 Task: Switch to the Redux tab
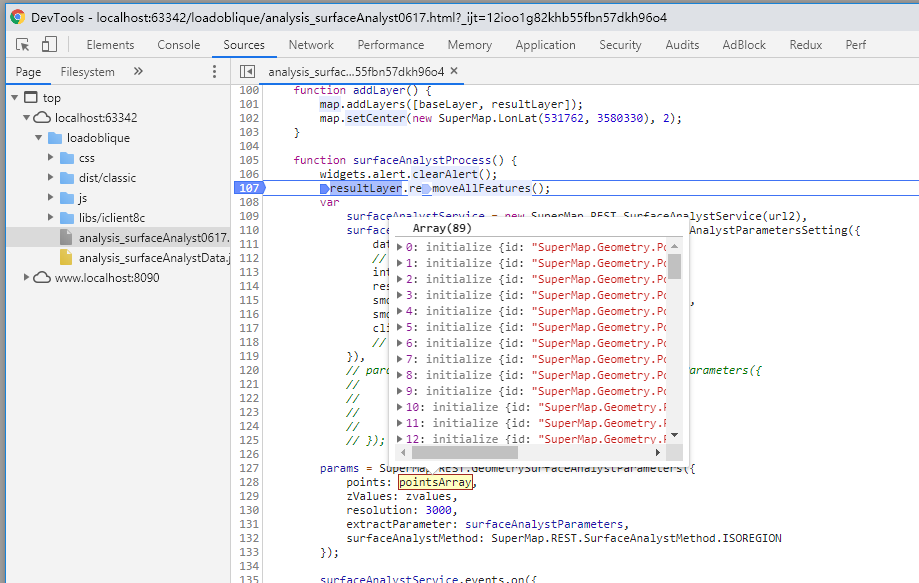point(806,45)
